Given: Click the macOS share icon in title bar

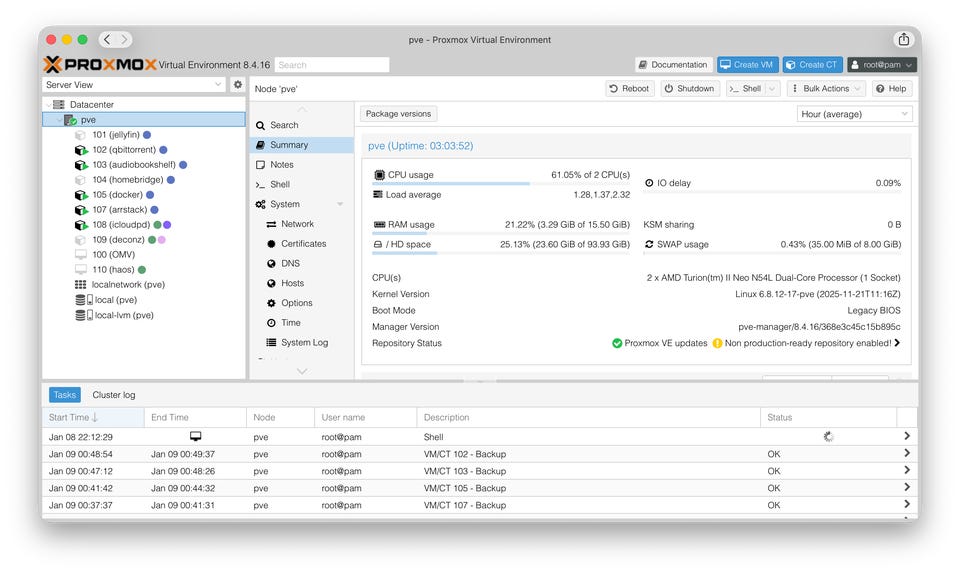Looking at the screenshot, I should [904, 40].
